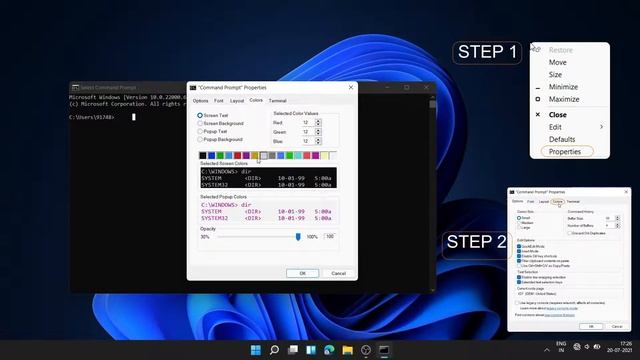This screenshot has width=640, height=360.
Task: Choose Move in the Step 1 menu
Action: [x=558, y=62]
